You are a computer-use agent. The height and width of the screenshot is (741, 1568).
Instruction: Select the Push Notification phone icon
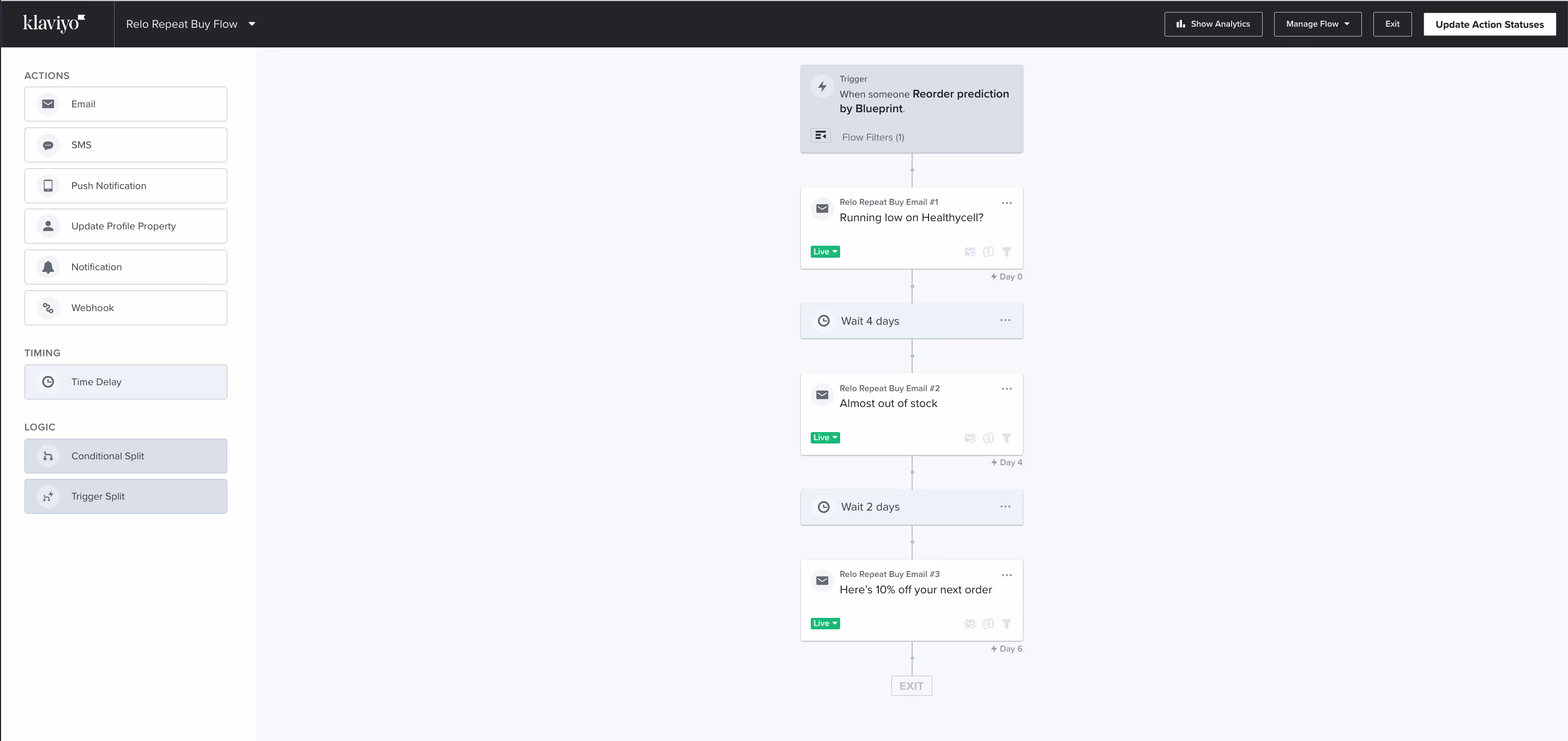pyautogui.click(x=48, y=186)
